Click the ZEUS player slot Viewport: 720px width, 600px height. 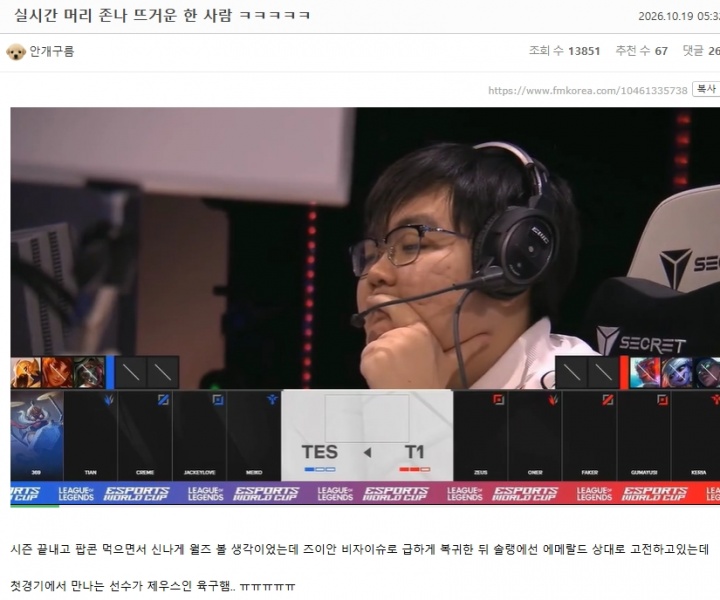click(x=480, y=435)
